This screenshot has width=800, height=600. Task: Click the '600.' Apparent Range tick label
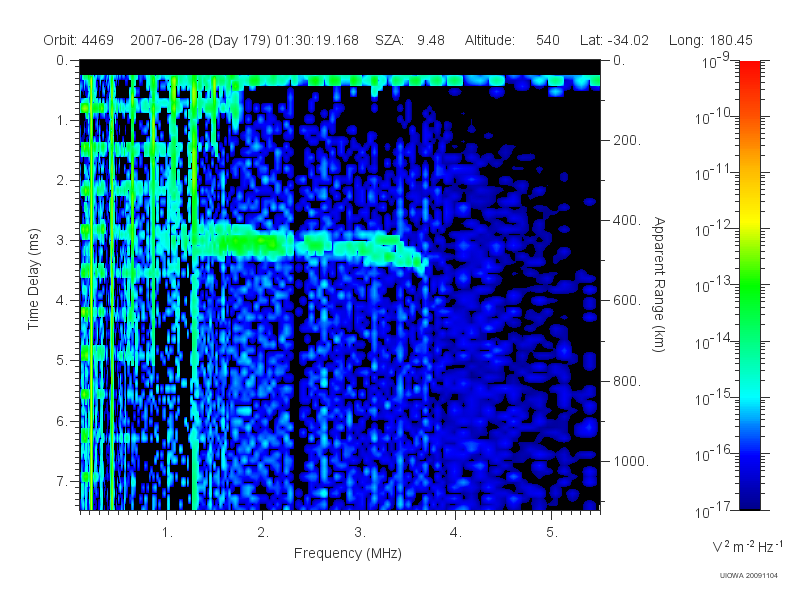(627, 301)
